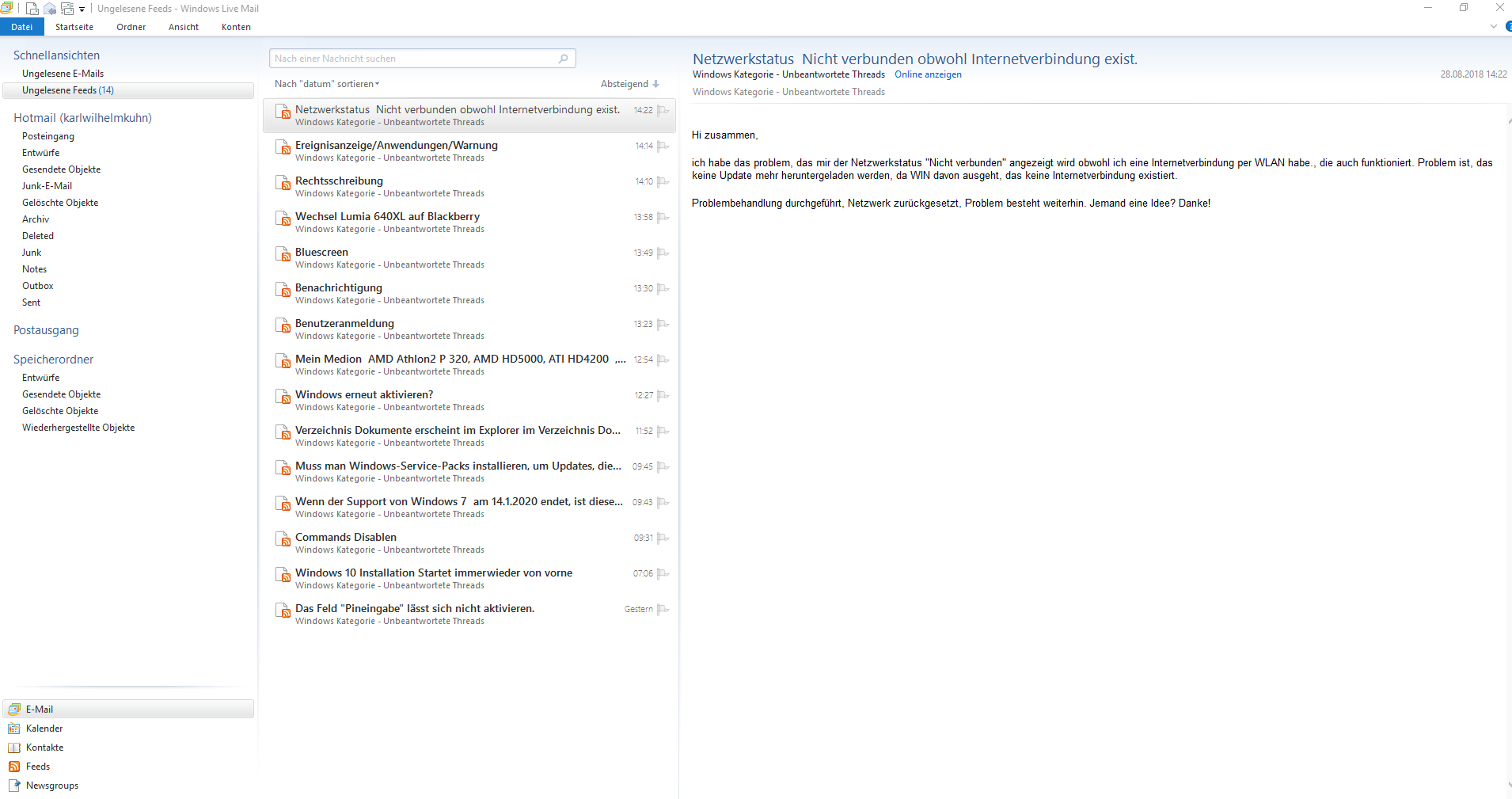1512x799 pixels.
Task: Click the search magnifier icon
Action: (564, 59)
